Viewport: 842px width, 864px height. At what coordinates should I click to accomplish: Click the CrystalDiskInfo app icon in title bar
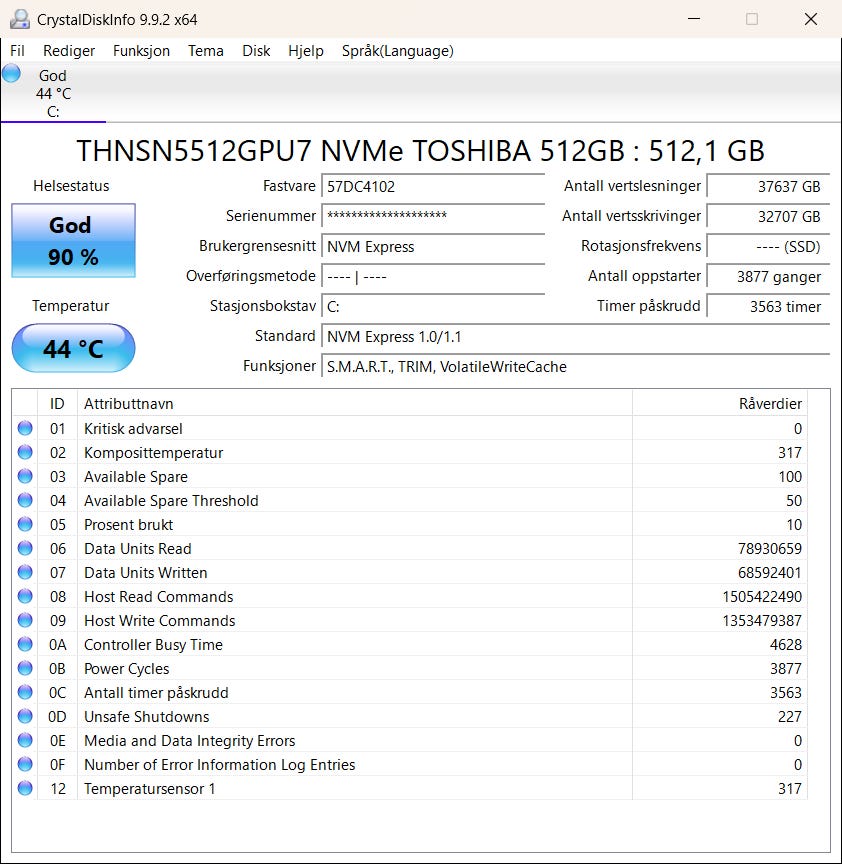click(19, 19)
